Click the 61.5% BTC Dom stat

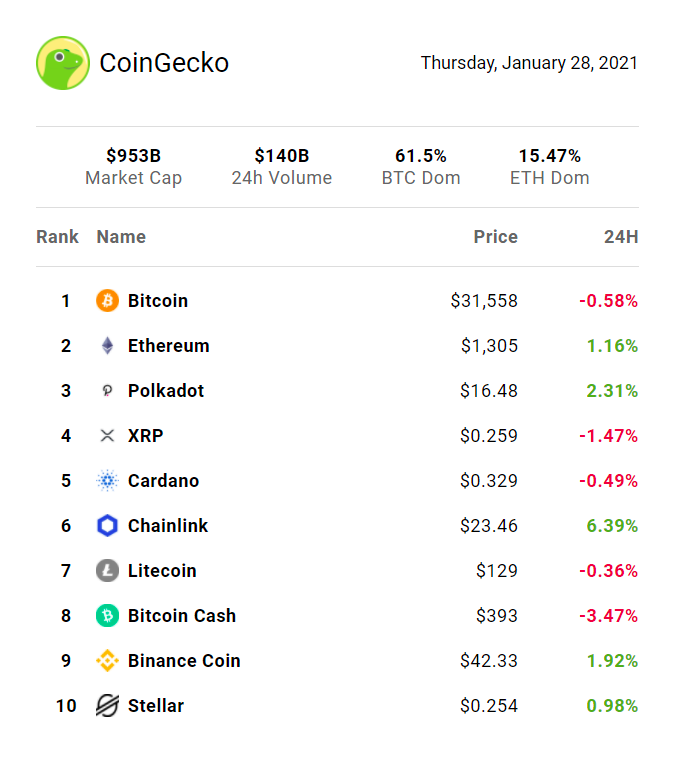[421, 166]
